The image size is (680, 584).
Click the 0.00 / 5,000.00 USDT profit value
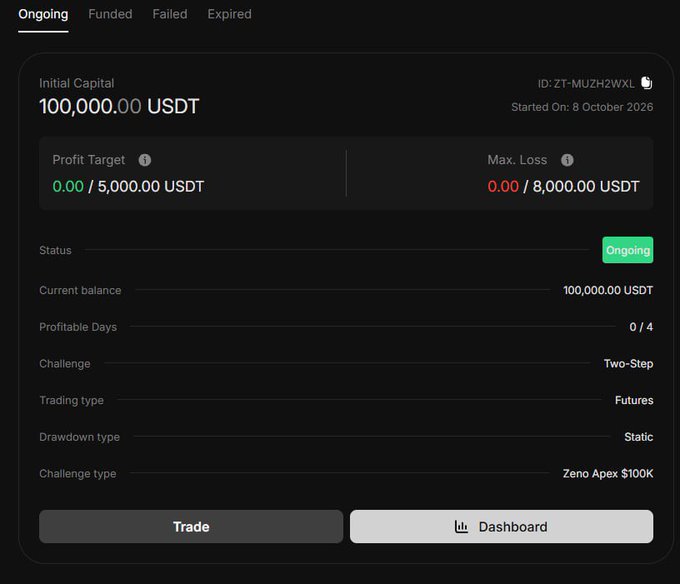128,186
